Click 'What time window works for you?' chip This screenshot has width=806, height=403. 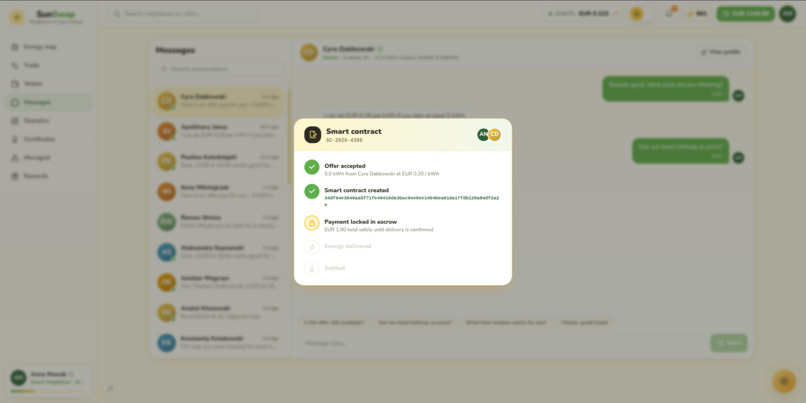click(506, 323)
